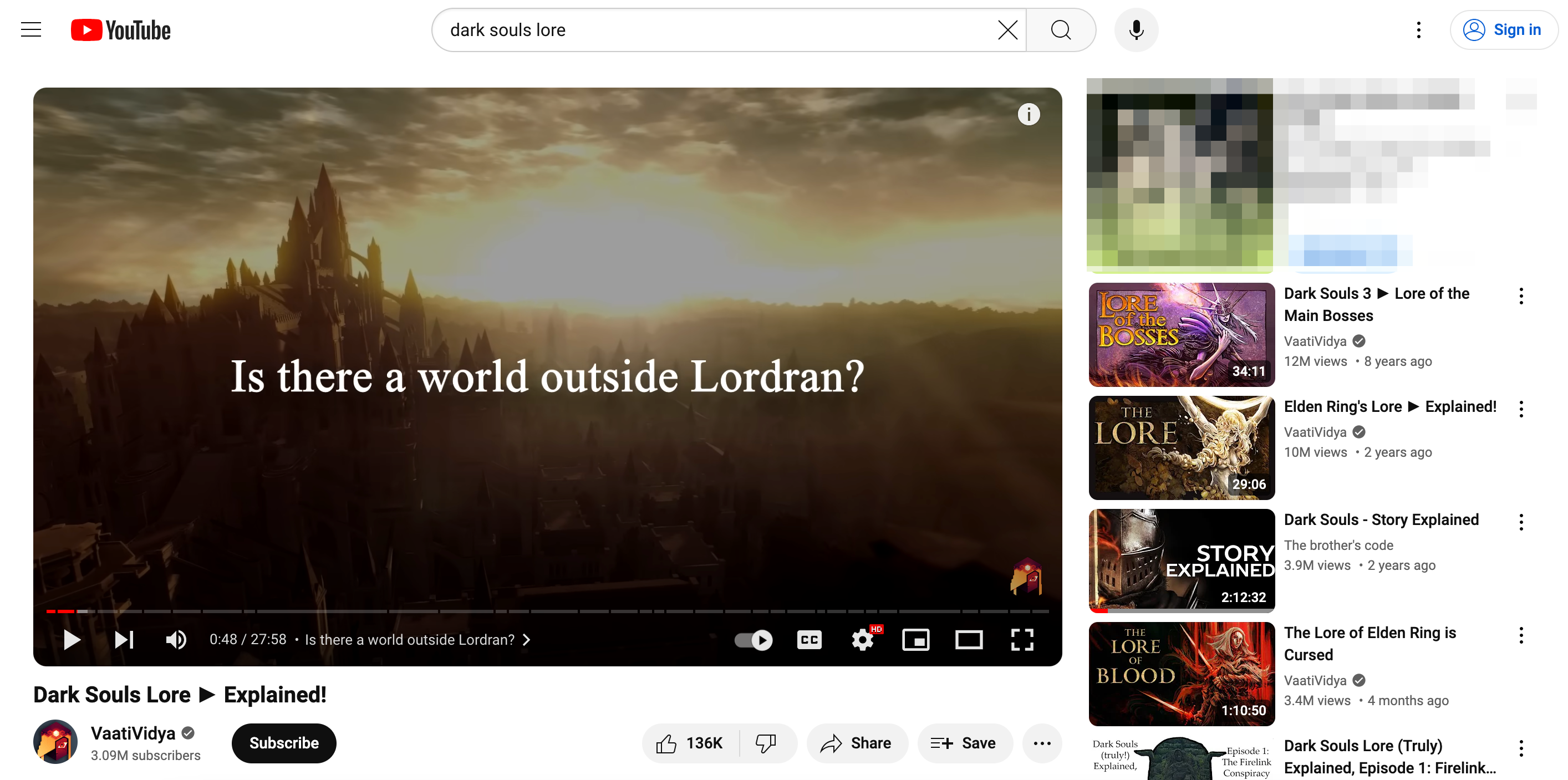This screenshot has width=1568, height=780.
Task: Skip to the next video
Action: pos(125,639)
